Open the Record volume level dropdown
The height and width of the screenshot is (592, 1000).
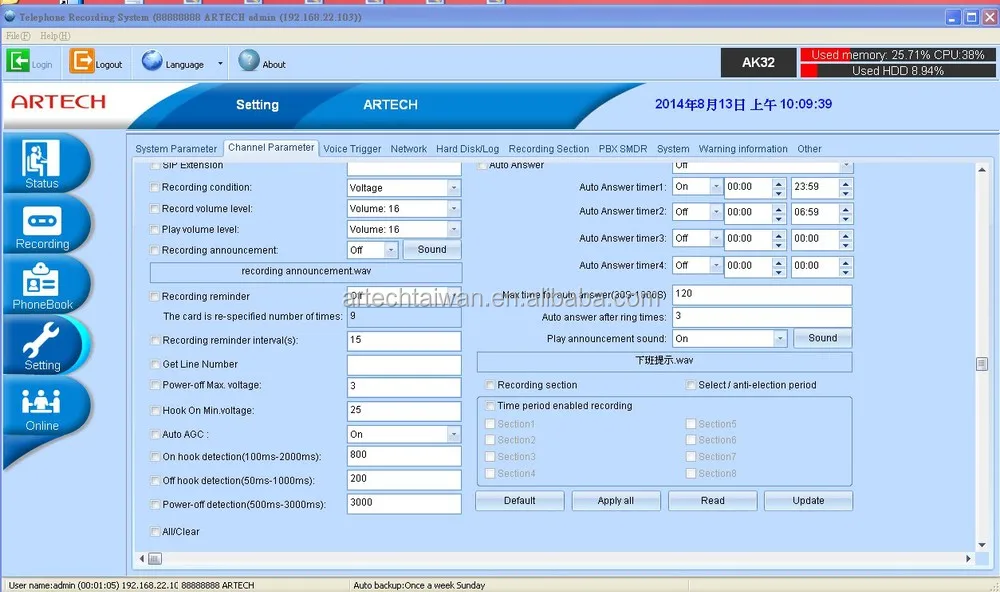[x=404, y=209]
